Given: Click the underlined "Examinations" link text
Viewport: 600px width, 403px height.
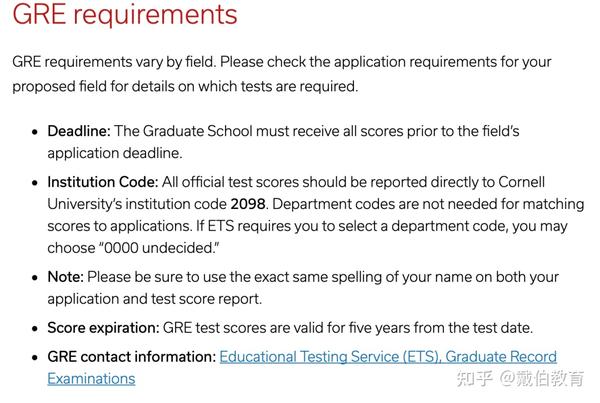Looking at the screenshot, I should pos(91,379).
